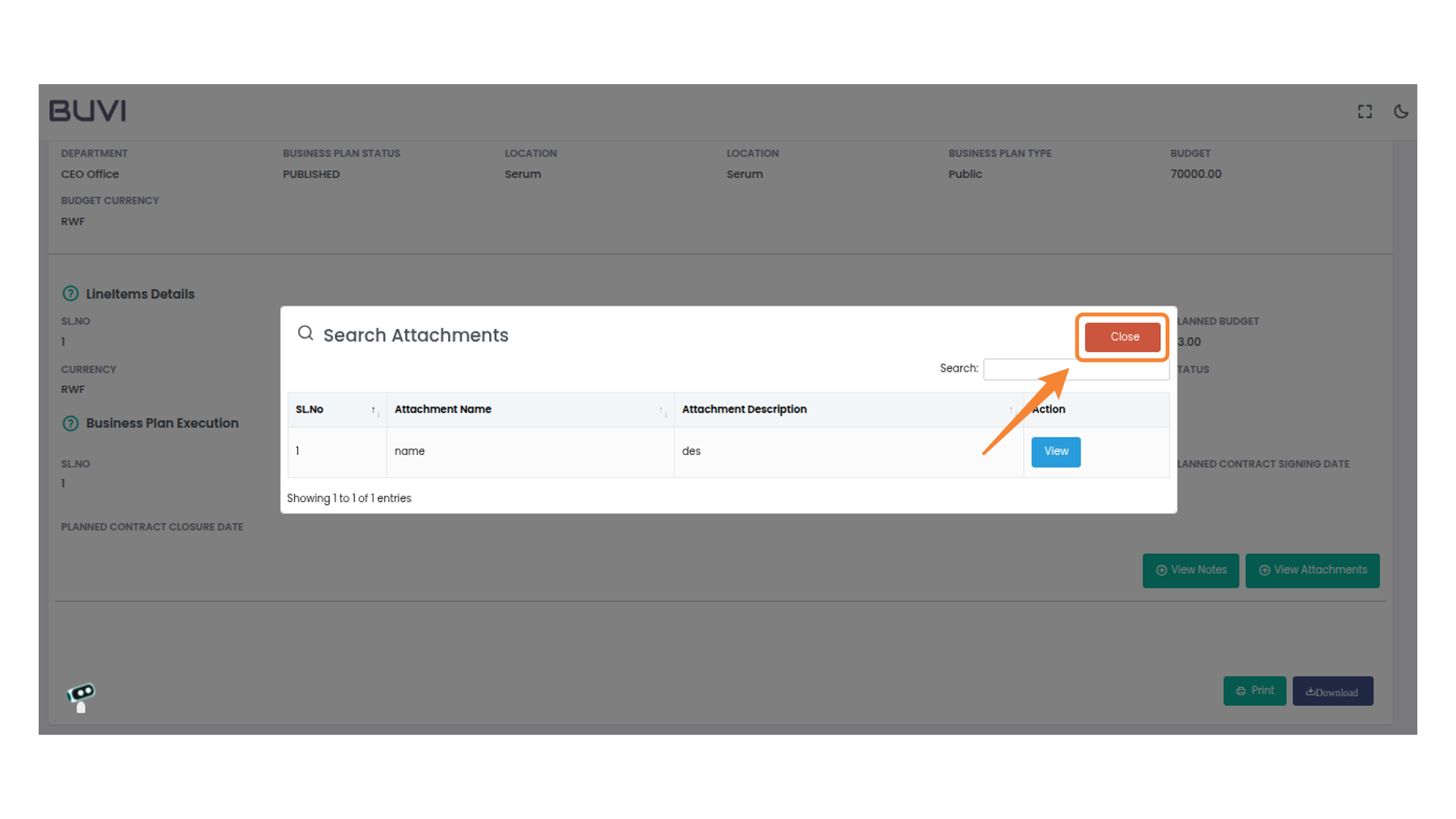Download the business plan
Screen dimensions: 1456x819
click(x=1332, y=692)
